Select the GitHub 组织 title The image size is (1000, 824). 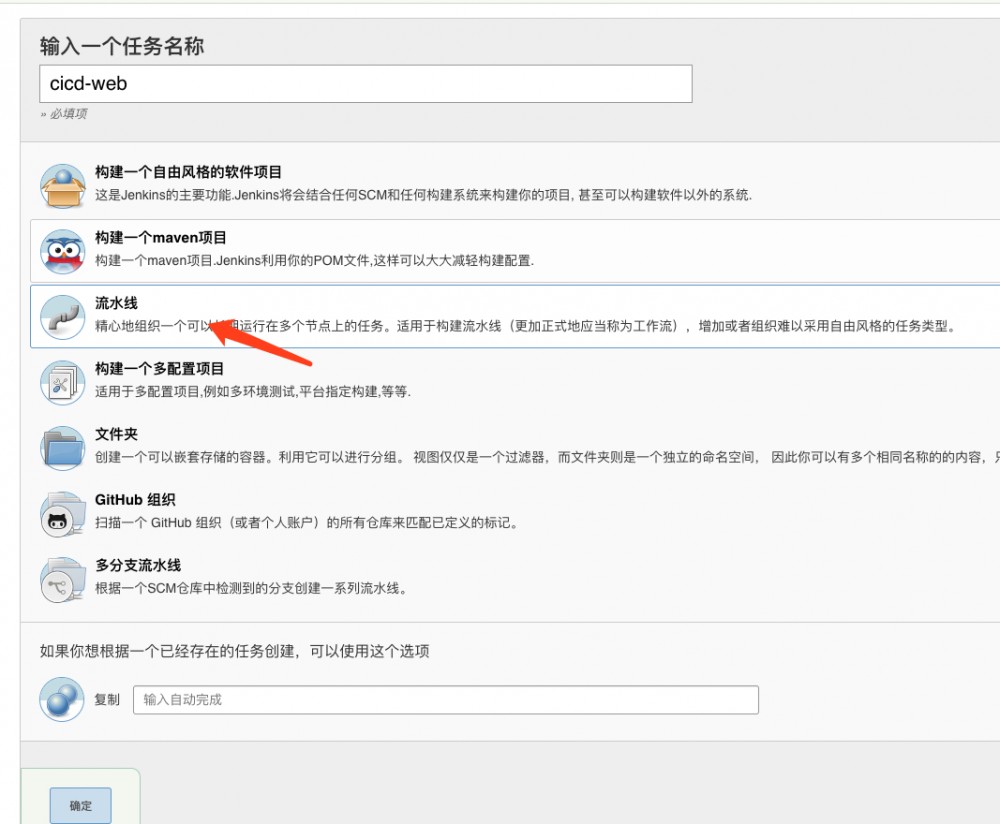point(135,500)
